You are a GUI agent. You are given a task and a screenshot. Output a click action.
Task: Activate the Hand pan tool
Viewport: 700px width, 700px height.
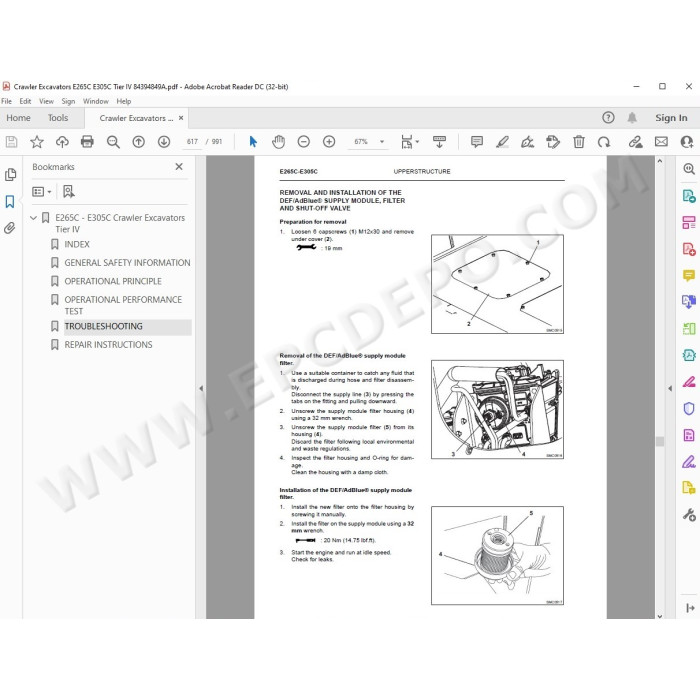[278, 142]
